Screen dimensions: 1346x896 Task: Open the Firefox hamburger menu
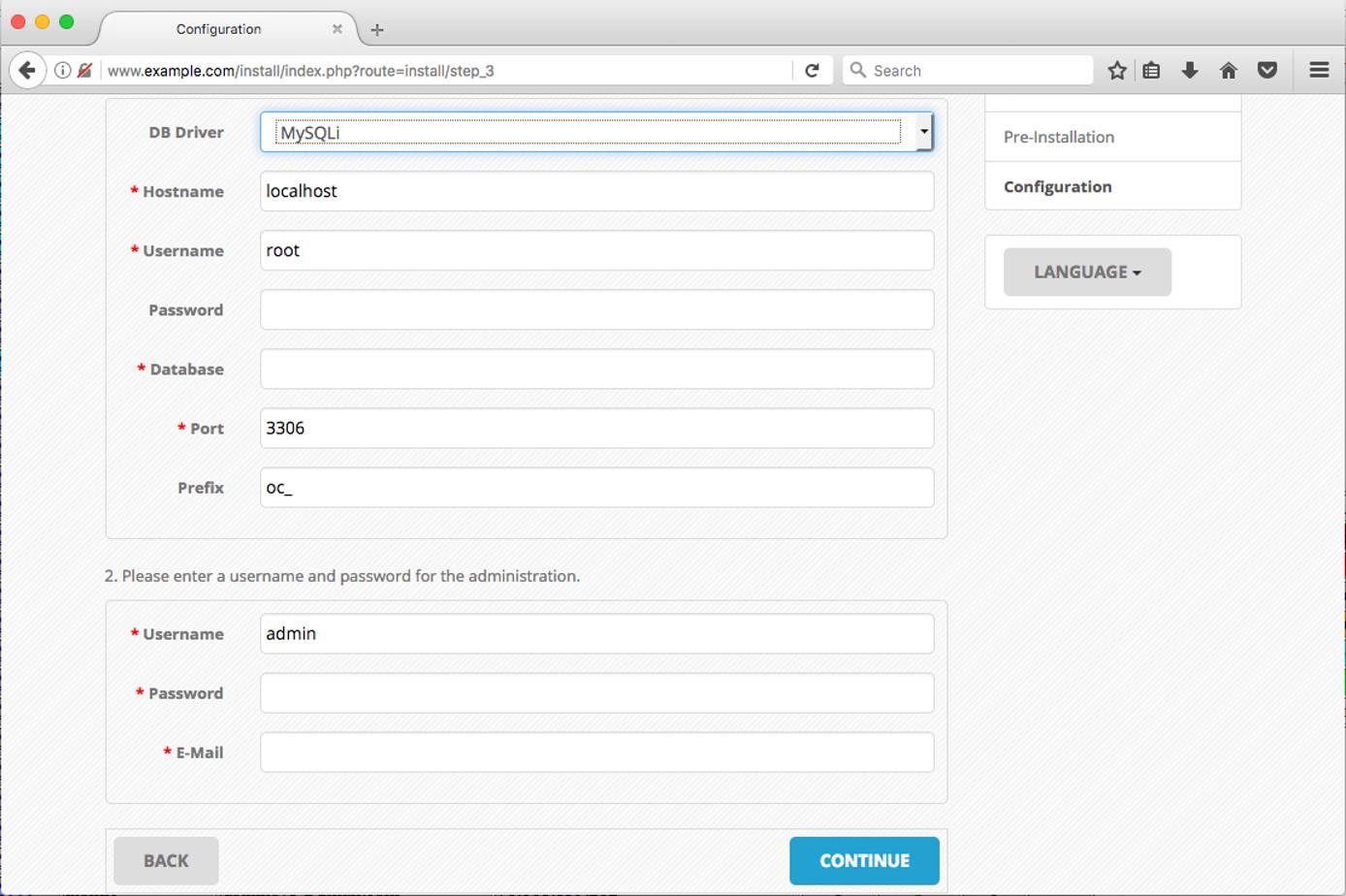1318,70
